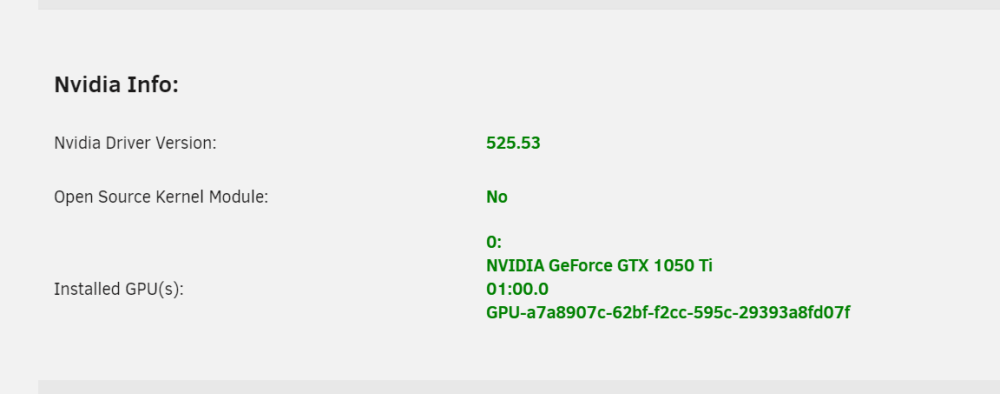This screenshot has width=1000, height=394.
Task: Click the word Kernel in the module label
Action: click(180, 197)
